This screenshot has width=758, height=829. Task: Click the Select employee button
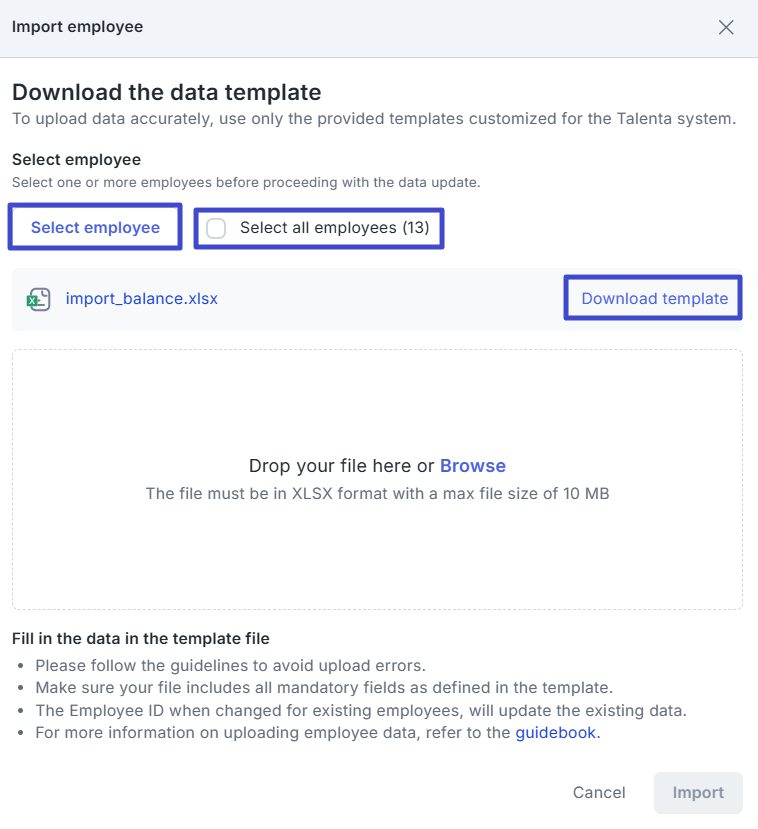pos(95,228)
